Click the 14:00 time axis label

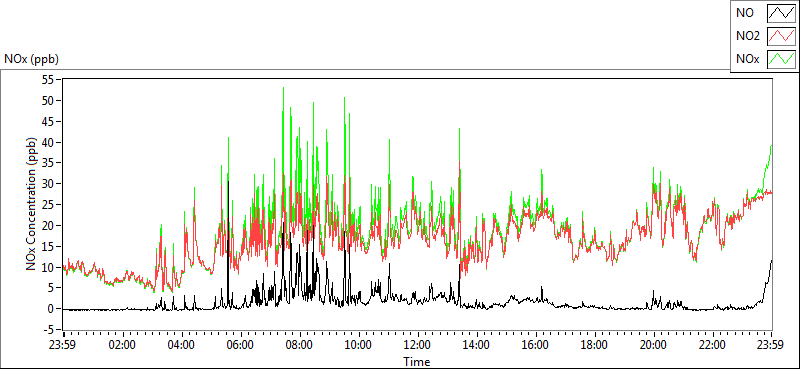[477, 345]
